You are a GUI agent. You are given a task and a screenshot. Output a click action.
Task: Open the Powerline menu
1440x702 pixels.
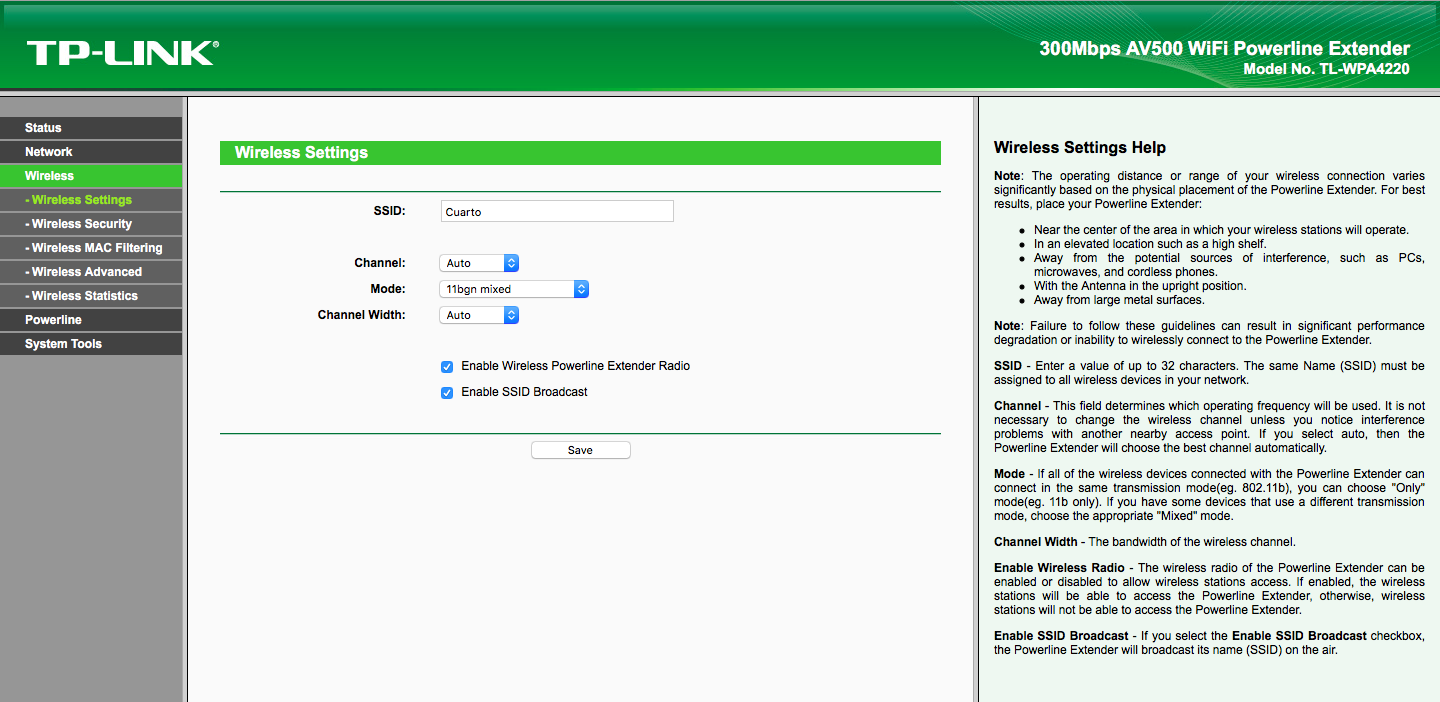click(91, 320)
